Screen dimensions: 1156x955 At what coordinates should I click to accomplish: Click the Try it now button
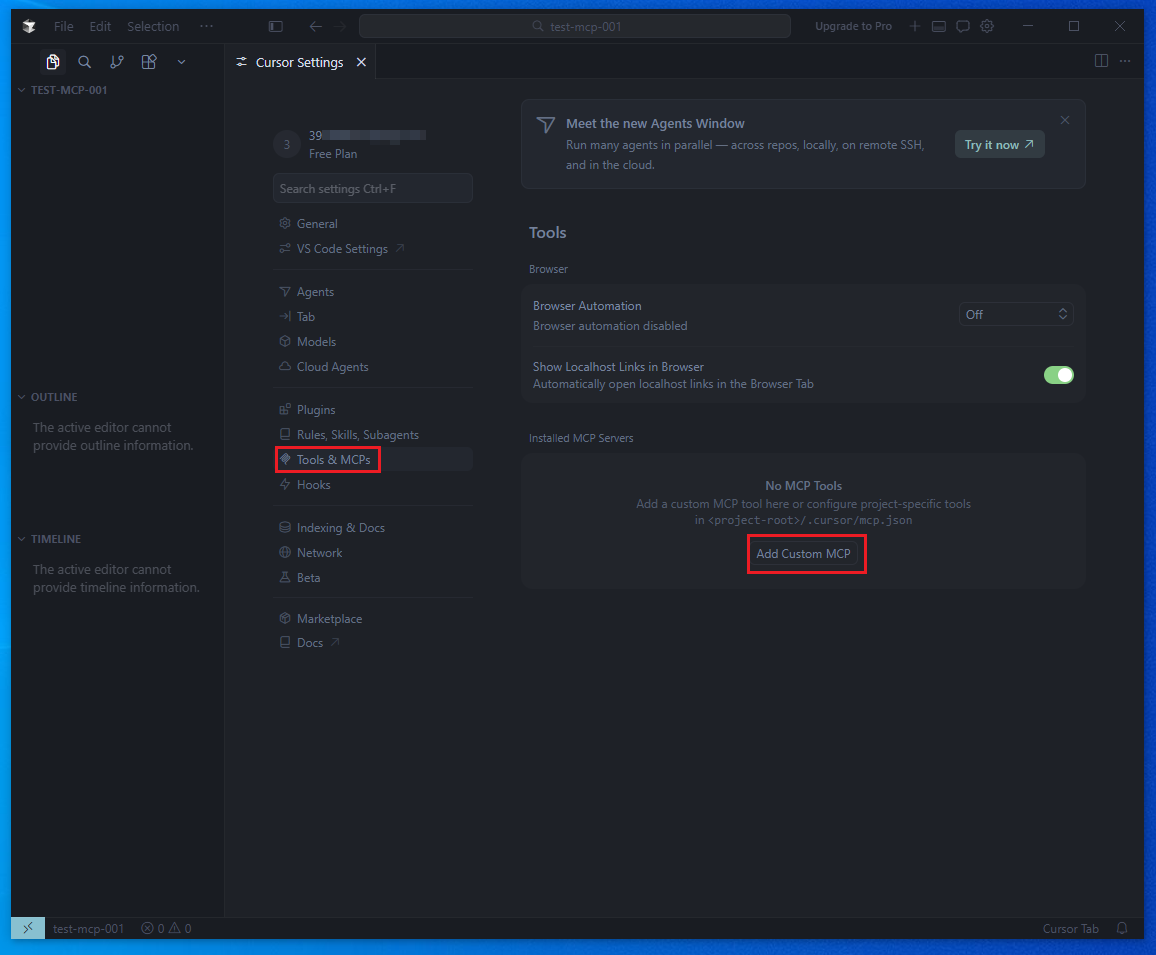tap(999, 145)
